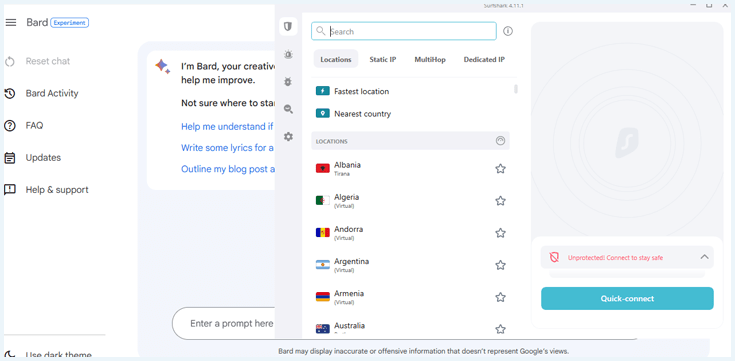Open Surfshark settings gear icon
The width and height of the screenshot is (735, 361).
coord(288,137)
